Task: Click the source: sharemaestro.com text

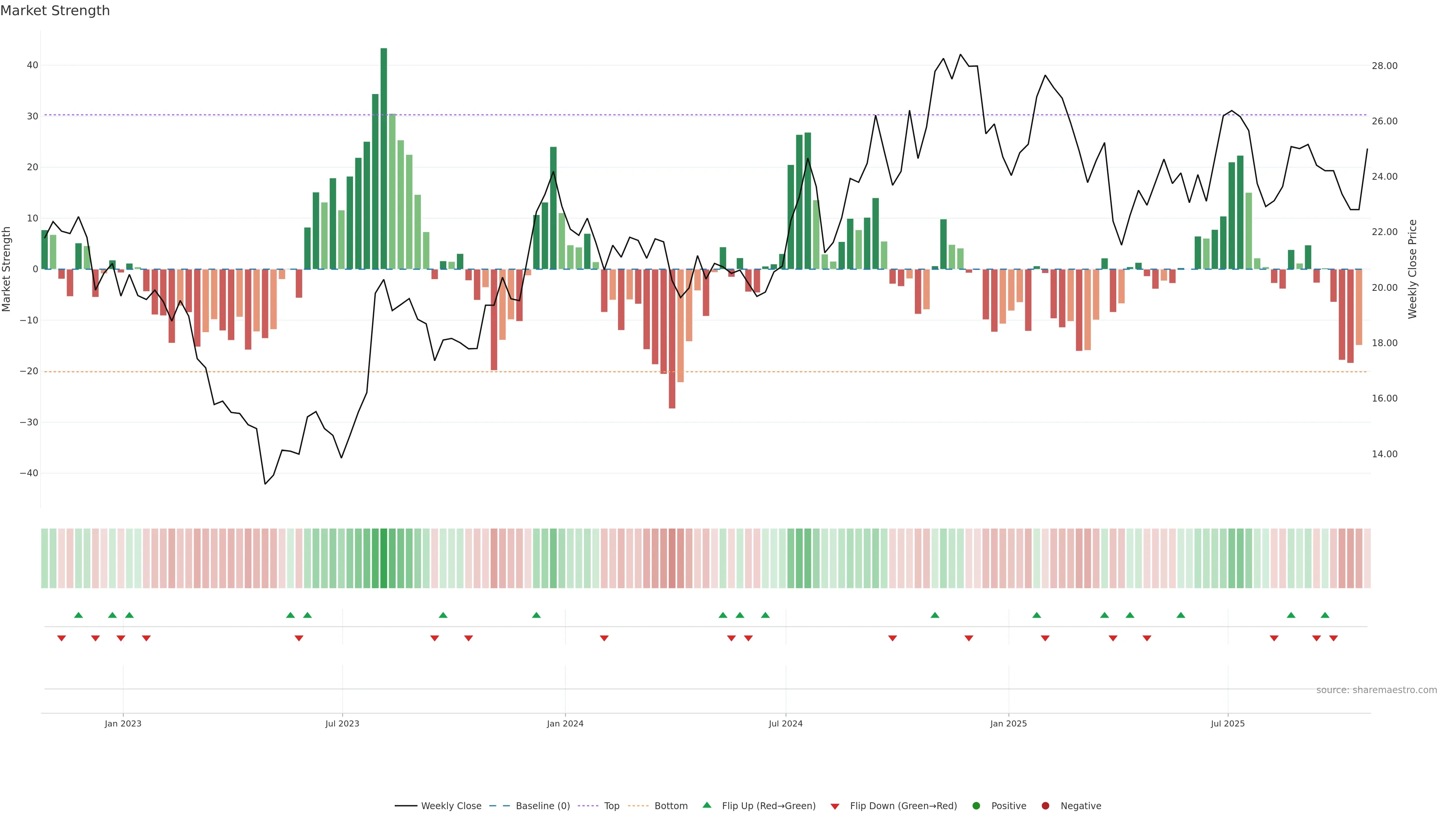Action: pyautogui.click(x=1376, y=690)
